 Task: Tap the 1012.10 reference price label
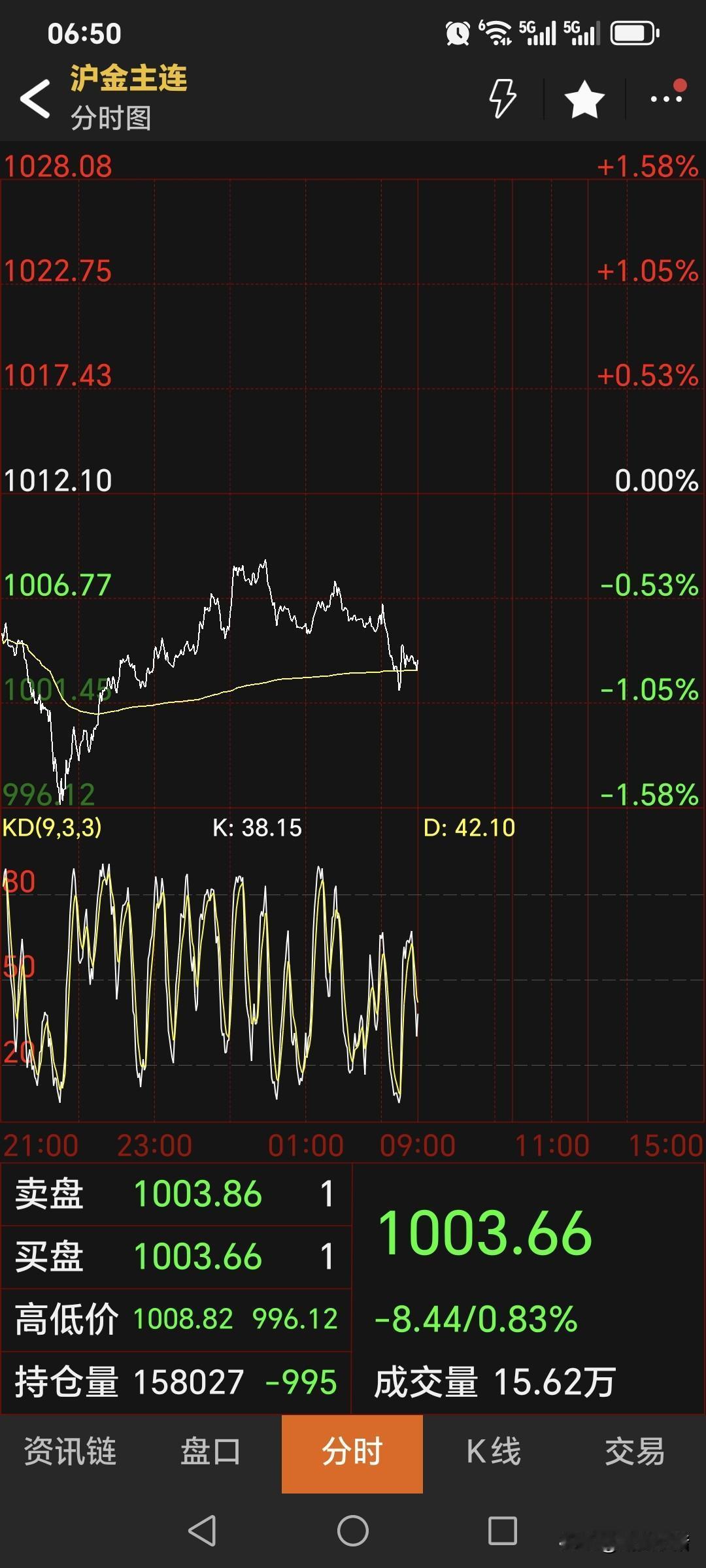click(x=58, y=481)
